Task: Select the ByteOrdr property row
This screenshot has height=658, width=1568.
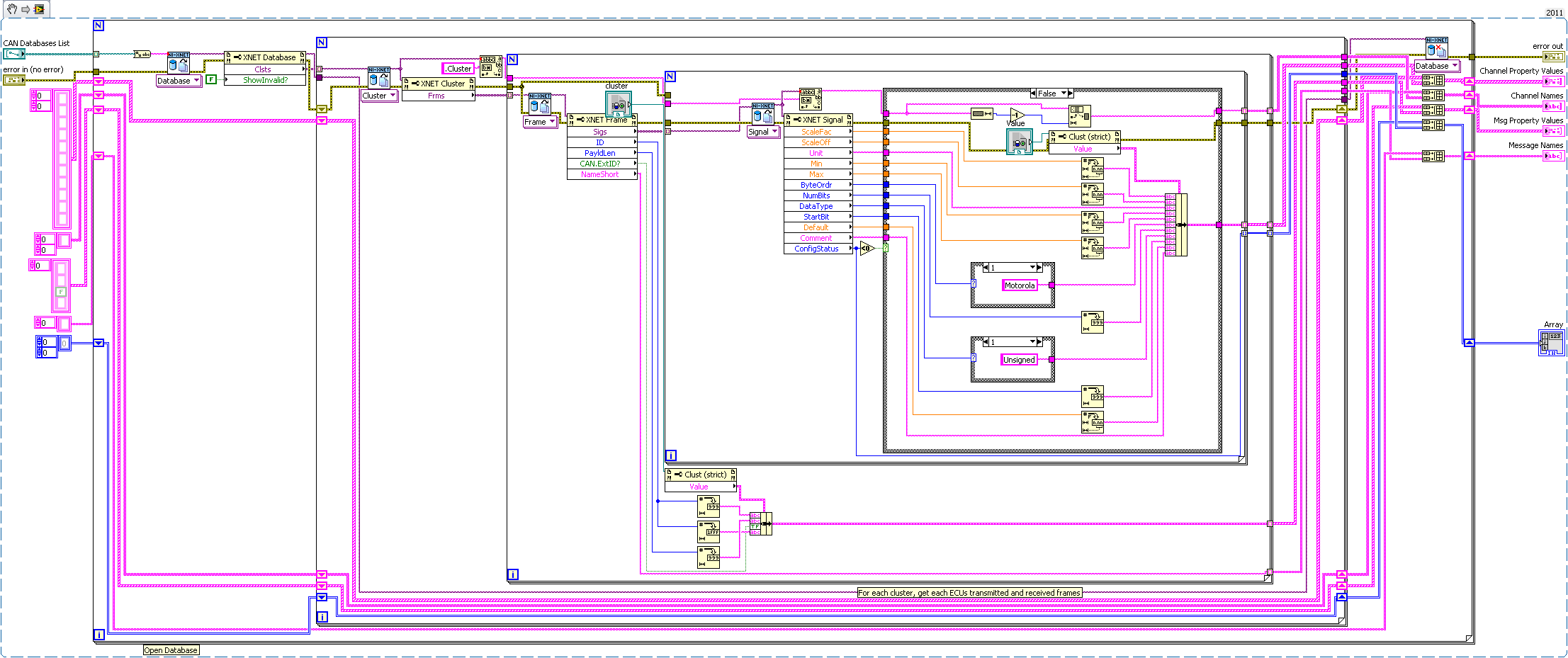Action: 818,185
